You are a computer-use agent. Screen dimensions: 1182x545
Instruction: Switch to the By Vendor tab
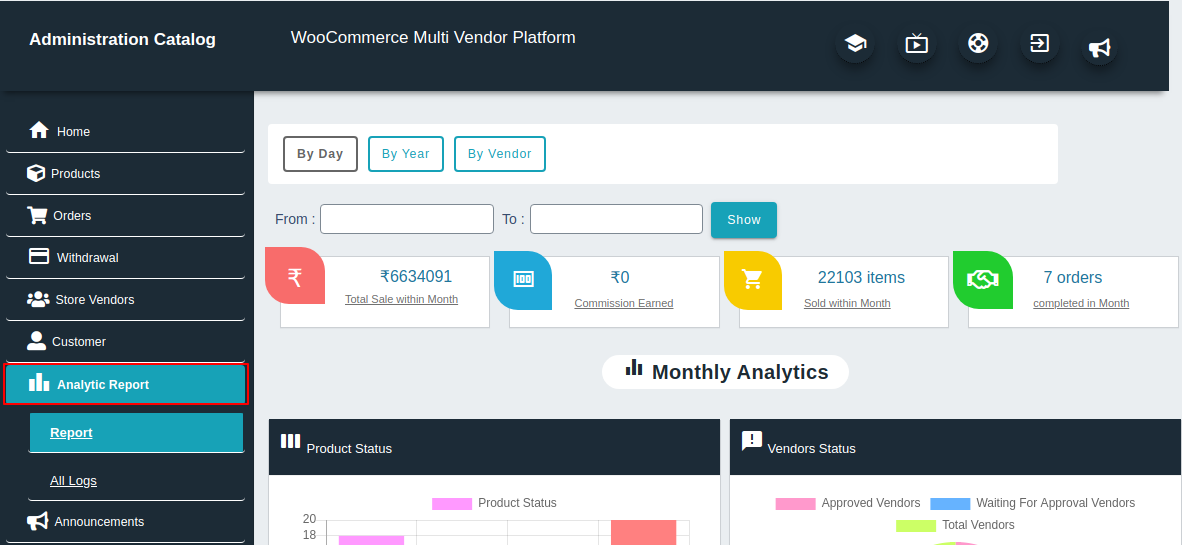500,154
